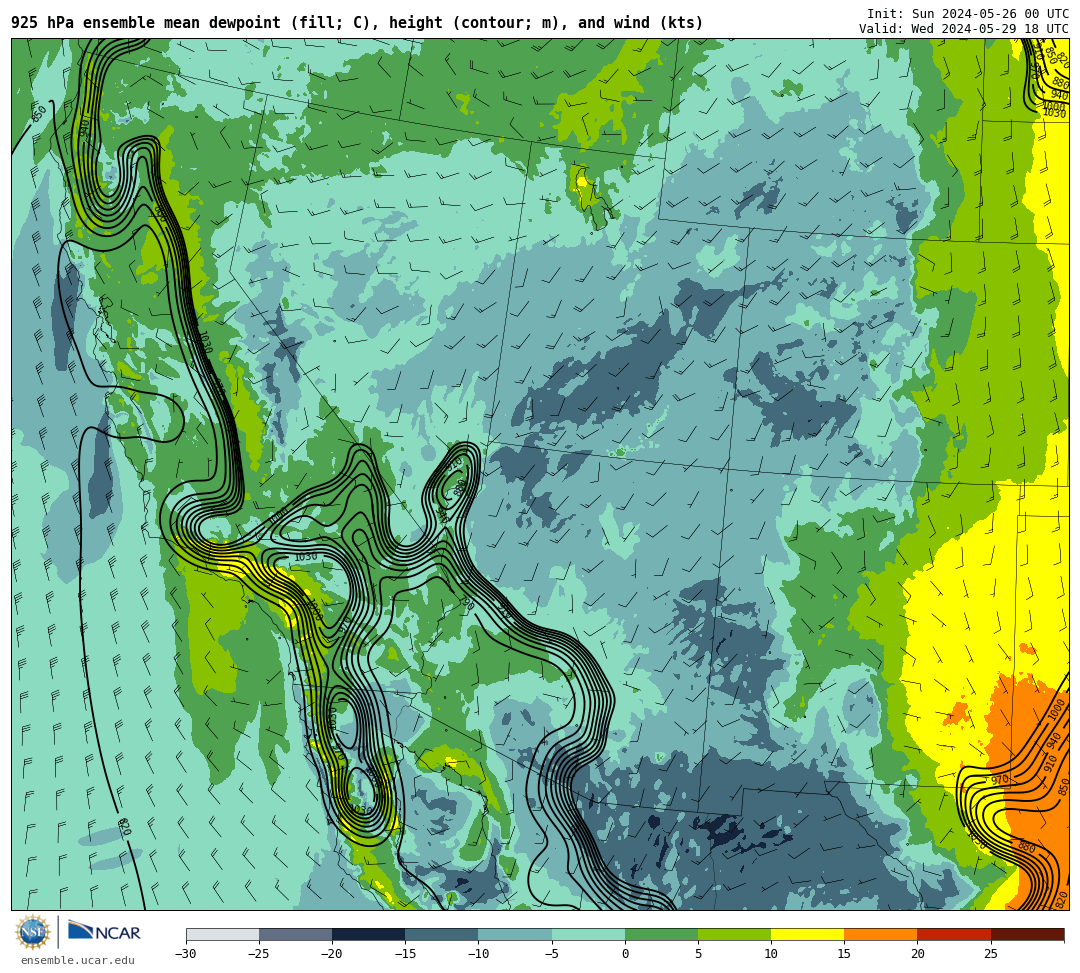Click the 5 to 10 lime colorbar swatch
The height and width of the screenshot is (973, 1080).
click(x=734, y=934)
